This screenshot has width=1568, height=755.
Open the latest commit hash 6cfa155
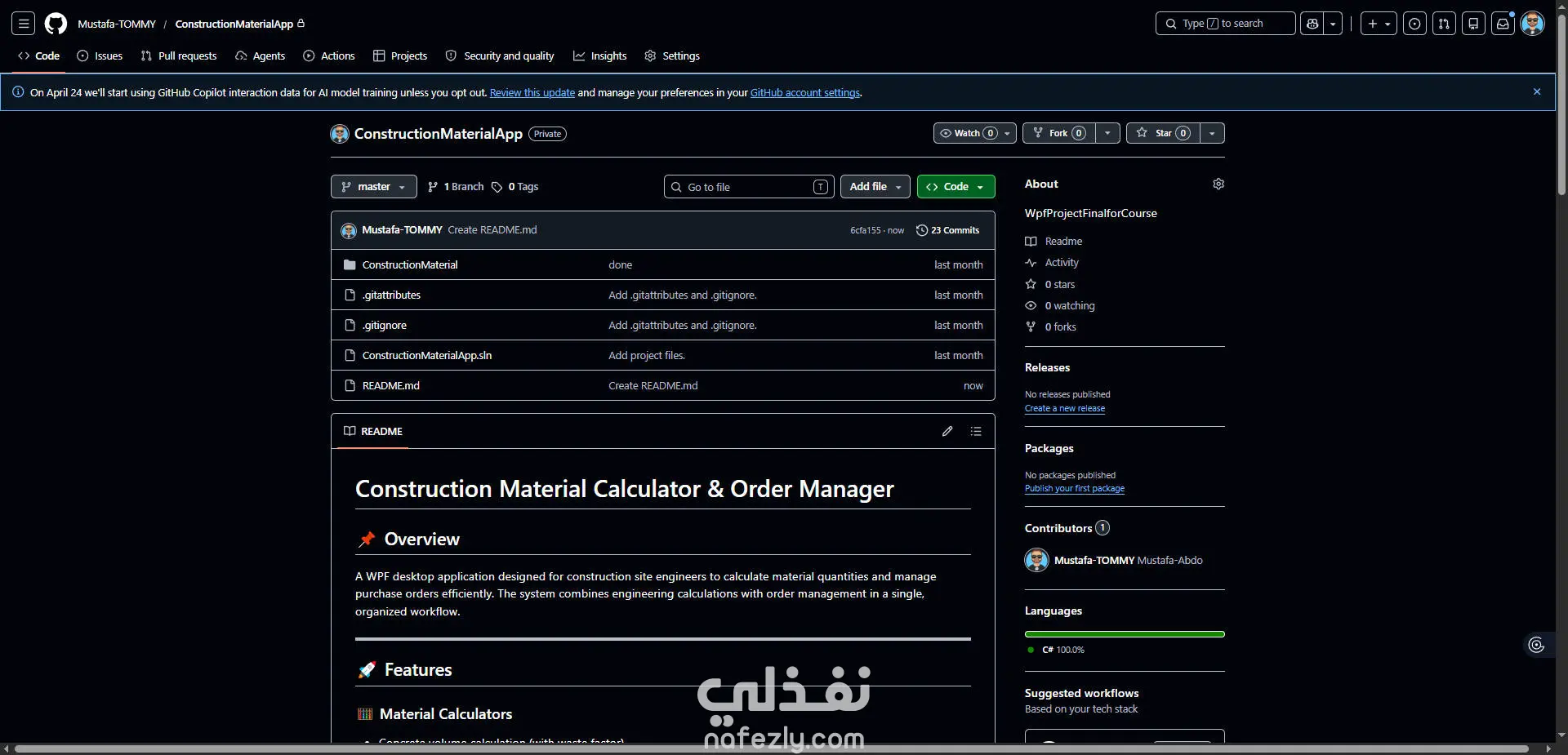(866, 231)
